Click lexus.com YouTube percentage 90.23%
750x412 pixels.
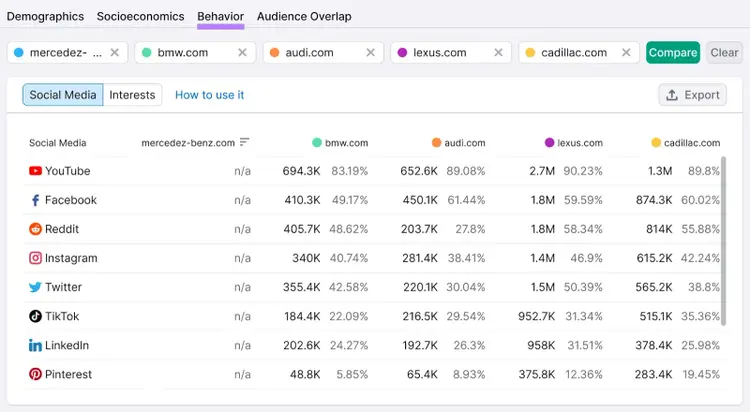[x=583, y=171]
